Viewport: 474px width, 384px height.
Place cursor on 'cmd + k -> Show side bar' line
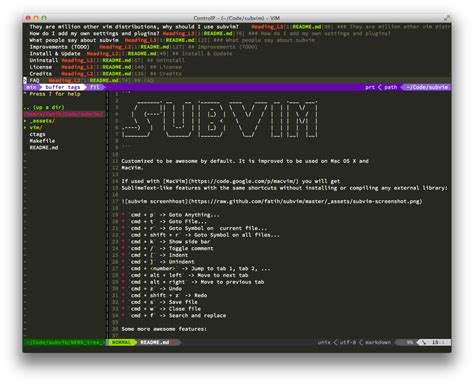tap(166, 242)
